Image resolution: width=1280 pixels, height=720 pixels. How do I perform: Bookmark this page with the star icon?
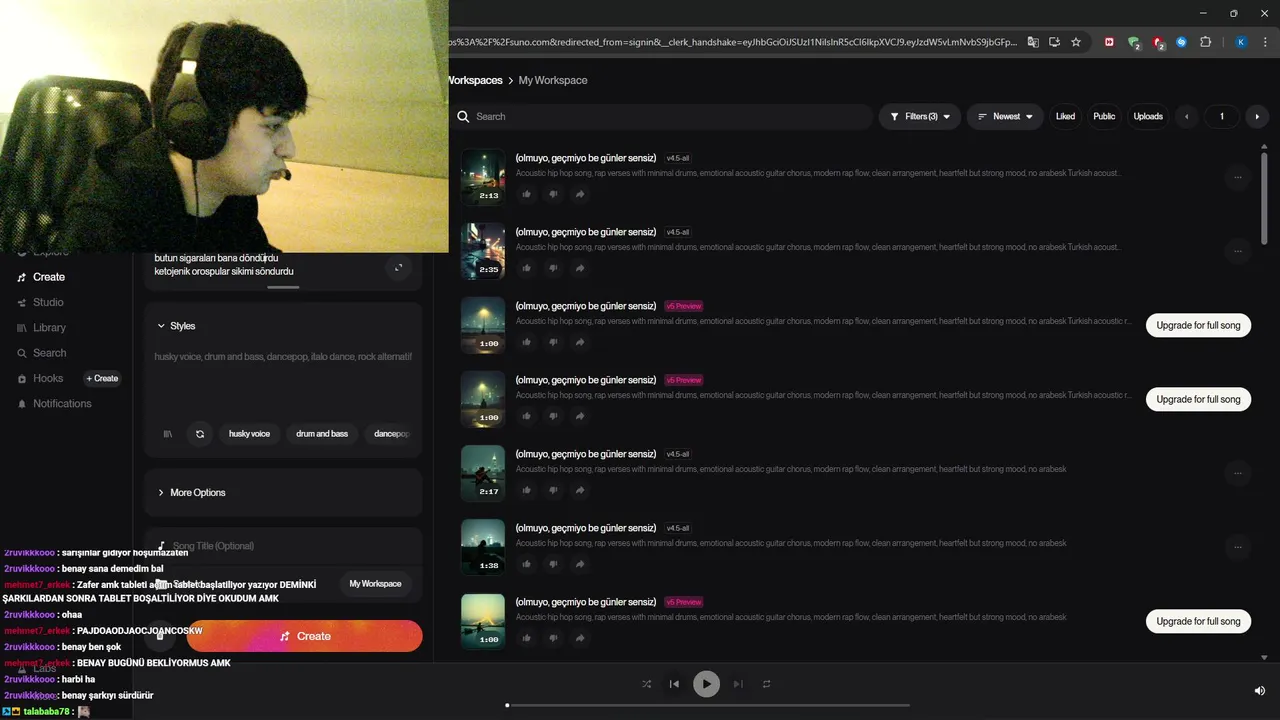(x=1076, y=42)
